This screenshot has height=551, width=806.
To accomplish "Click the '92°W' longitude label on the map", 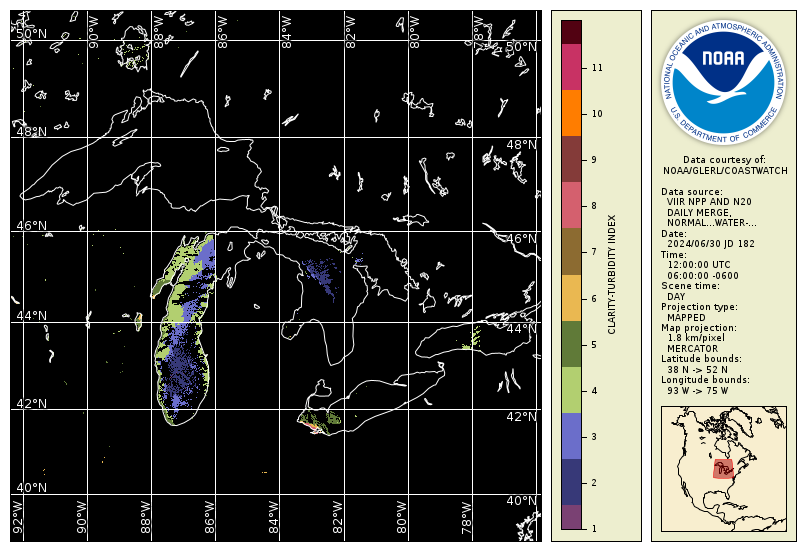I will pos(17,518).
